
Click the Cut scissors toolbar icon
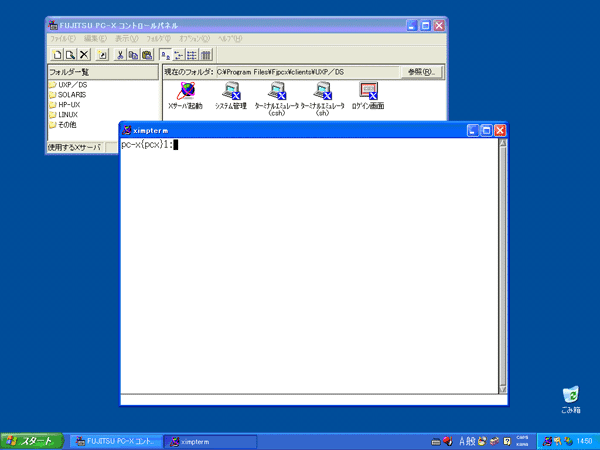(120, 55)
